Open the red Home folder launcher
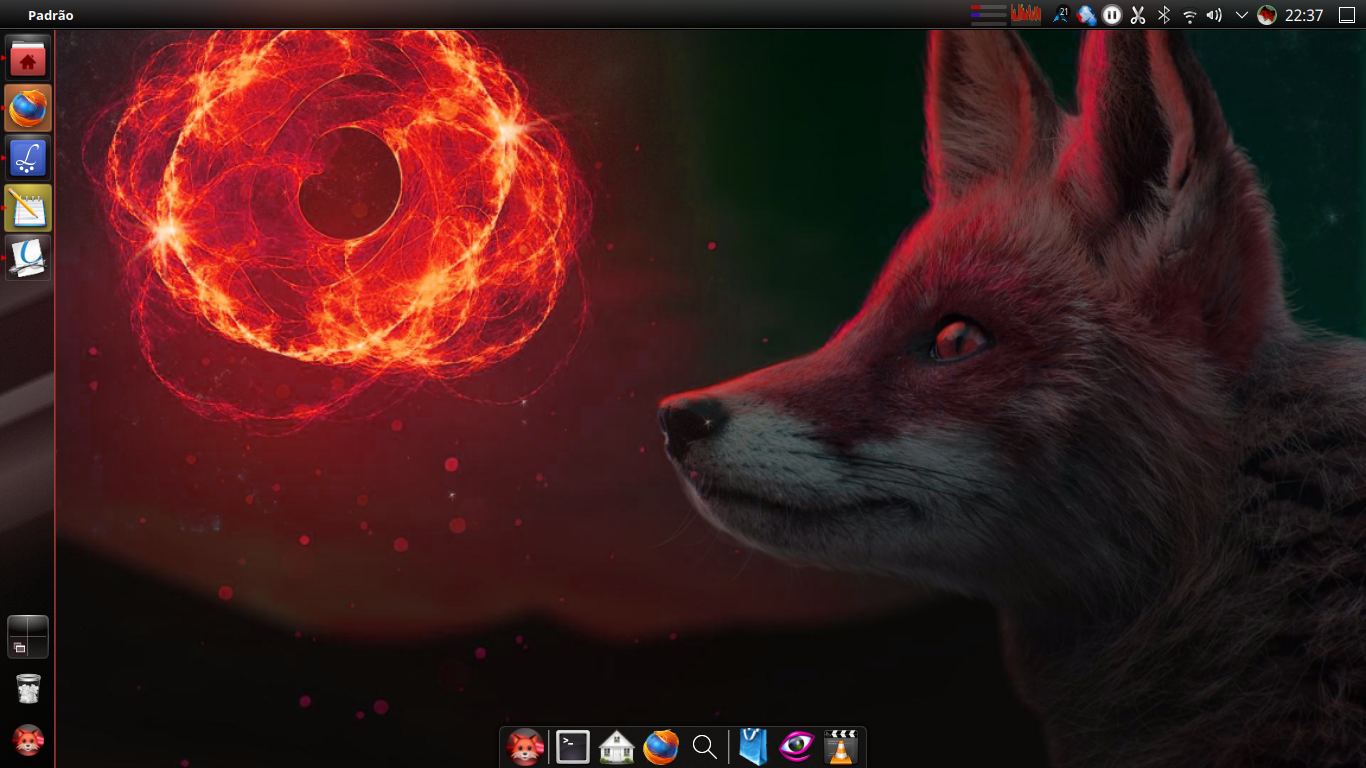 [28, 58]
